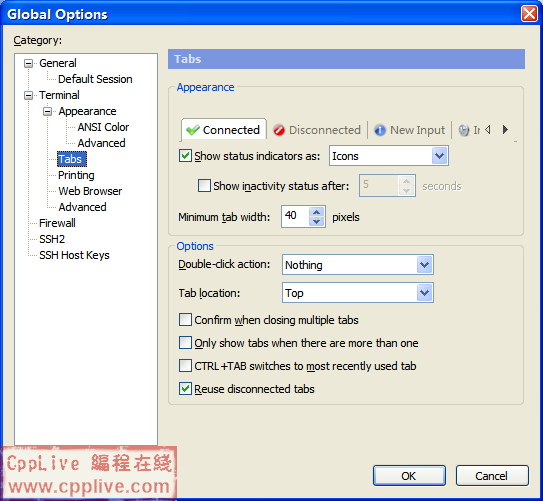The width and height of the screenshot is (543, 501).
Task: Select the ANSI Color category
Action: [x=103, y=127]
